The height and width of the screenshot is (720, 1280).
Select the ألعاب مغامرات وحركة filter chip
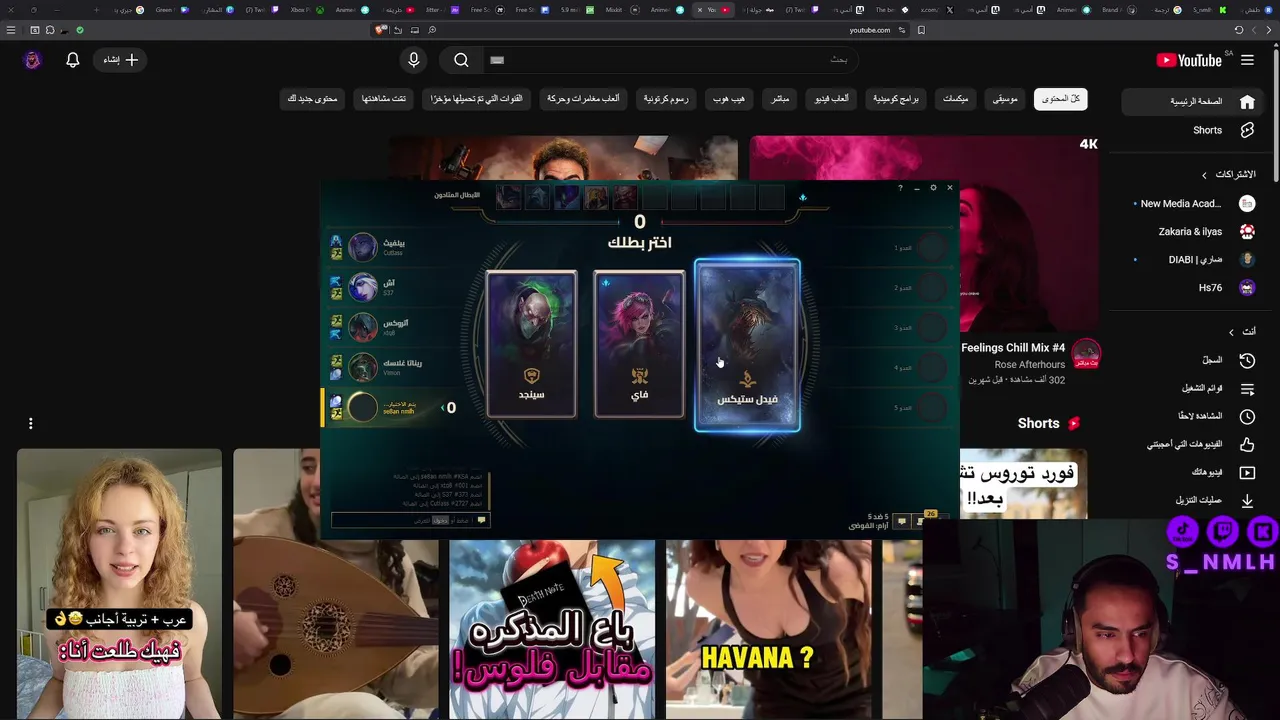pyautogui.click(x=583, y=99)
